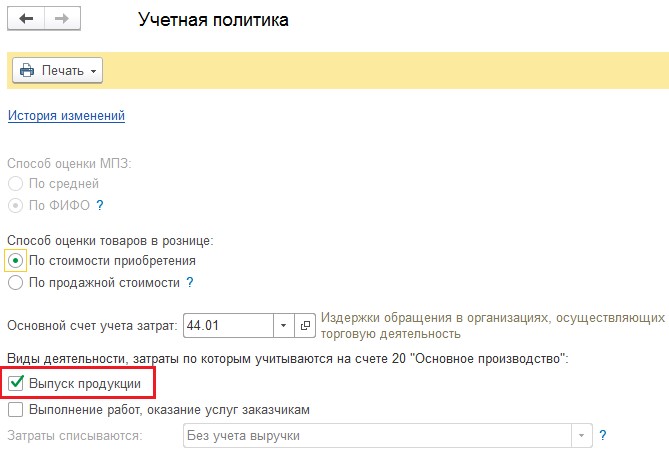Select По продажной стоимости radio option
This screenshot has width=669, height=452.
tap(16, 283)
